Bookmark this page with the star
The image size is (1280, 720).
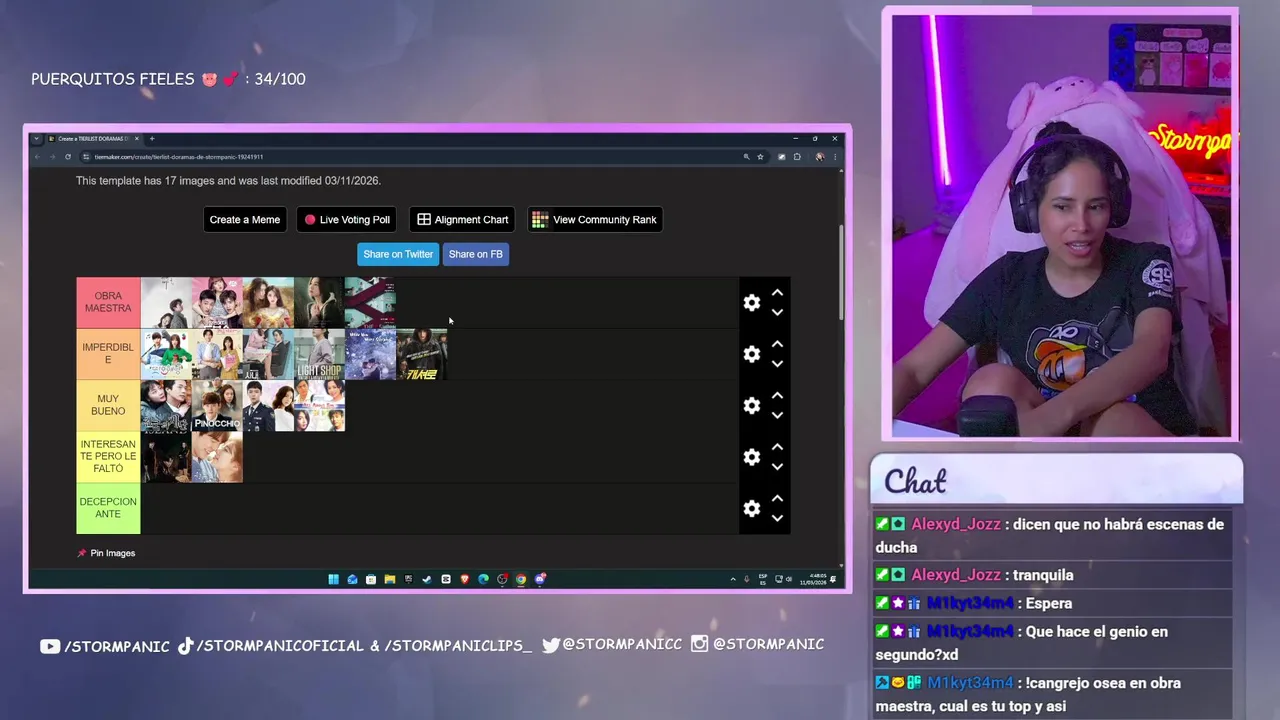tap(760, 156)
